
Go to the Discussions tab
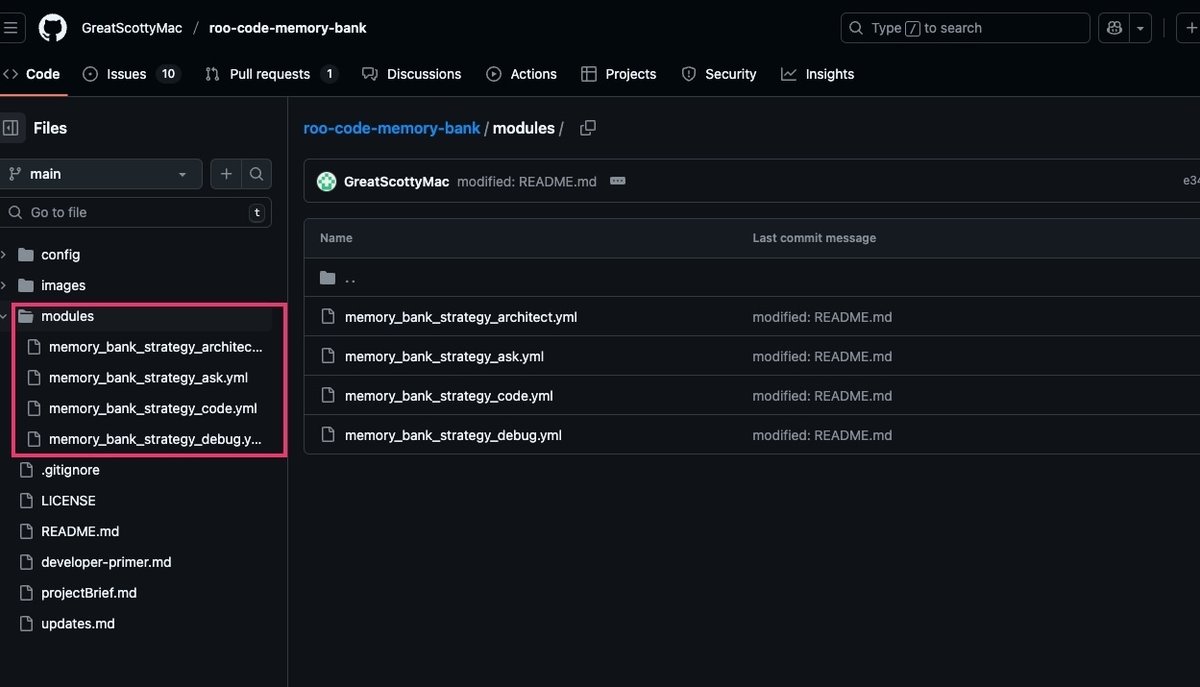(423, 74)
